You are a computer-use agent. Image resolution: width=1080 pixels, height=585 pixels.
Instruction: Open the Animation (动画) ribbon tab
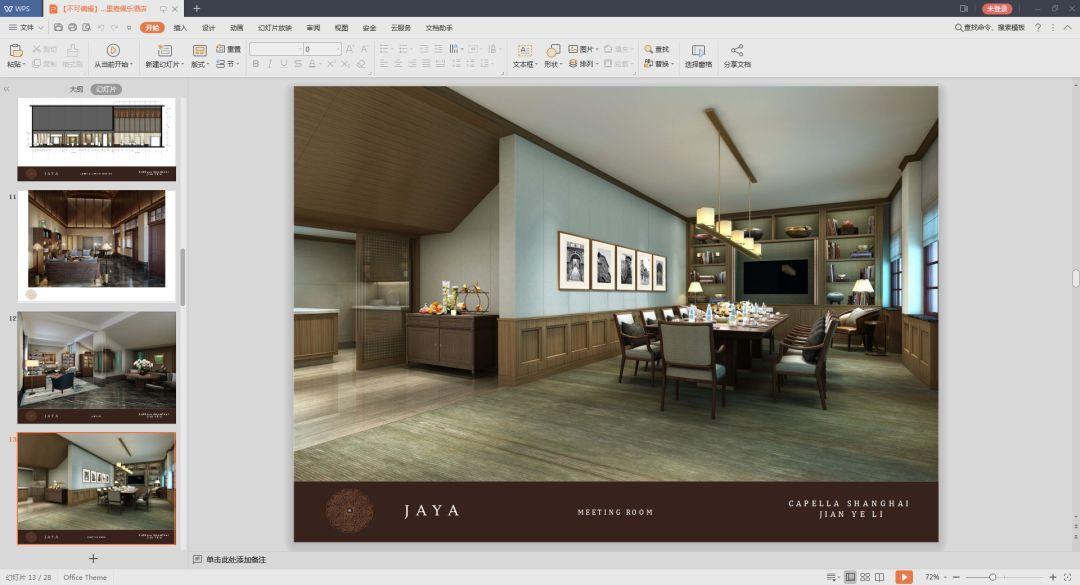click(x=236, y=28)
